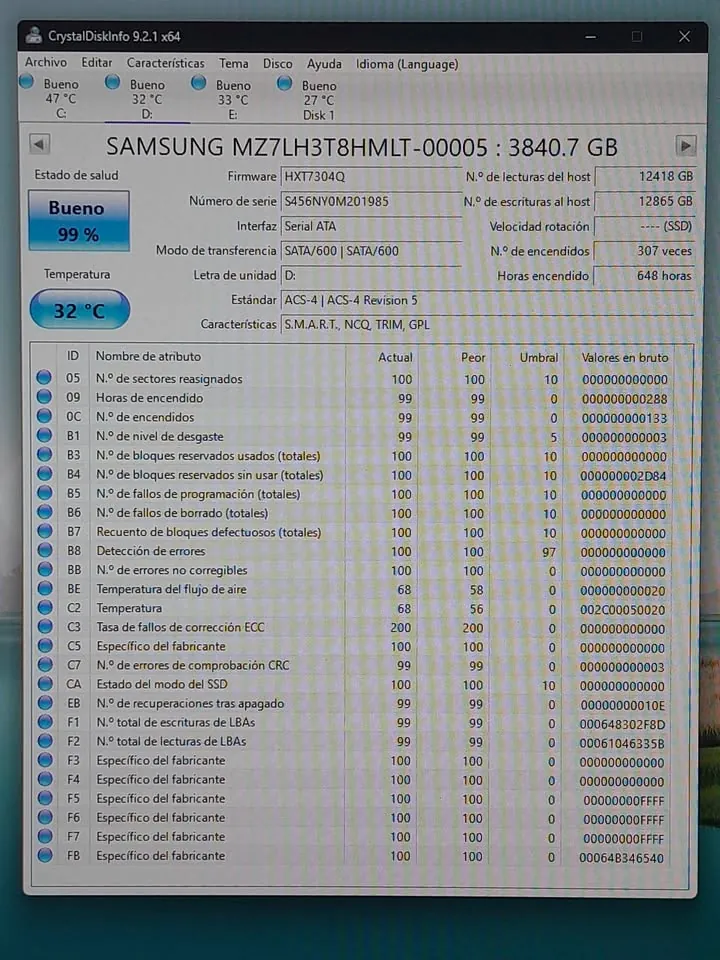Click status icon for errores de comprobación CRC

point(44,664)
